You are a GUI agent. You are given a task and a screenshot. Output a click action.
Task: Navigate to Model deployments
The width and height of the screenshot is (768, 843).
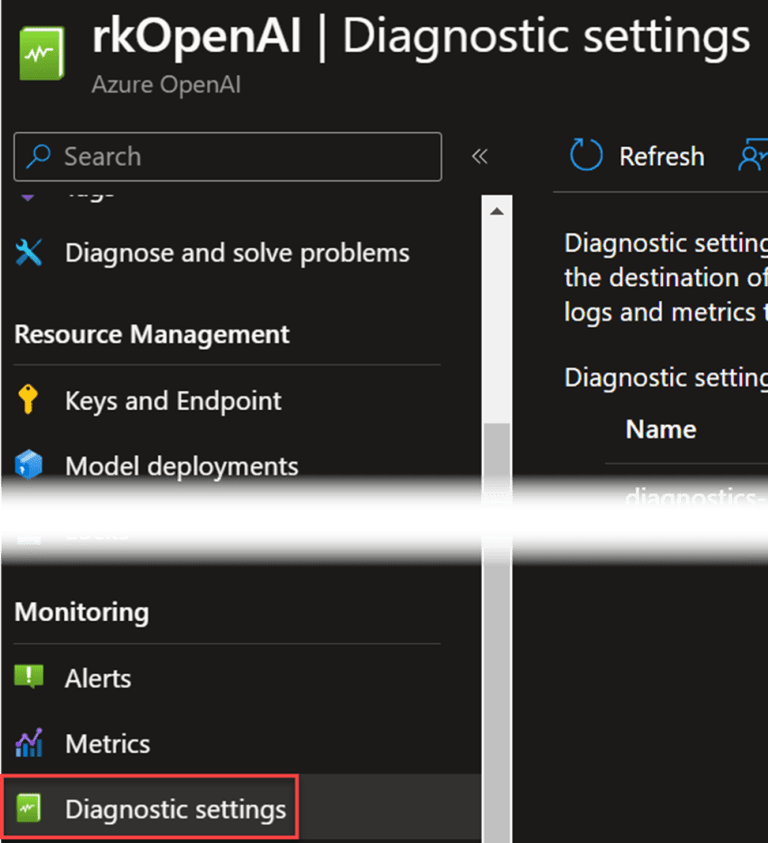[x=181, y=465]
